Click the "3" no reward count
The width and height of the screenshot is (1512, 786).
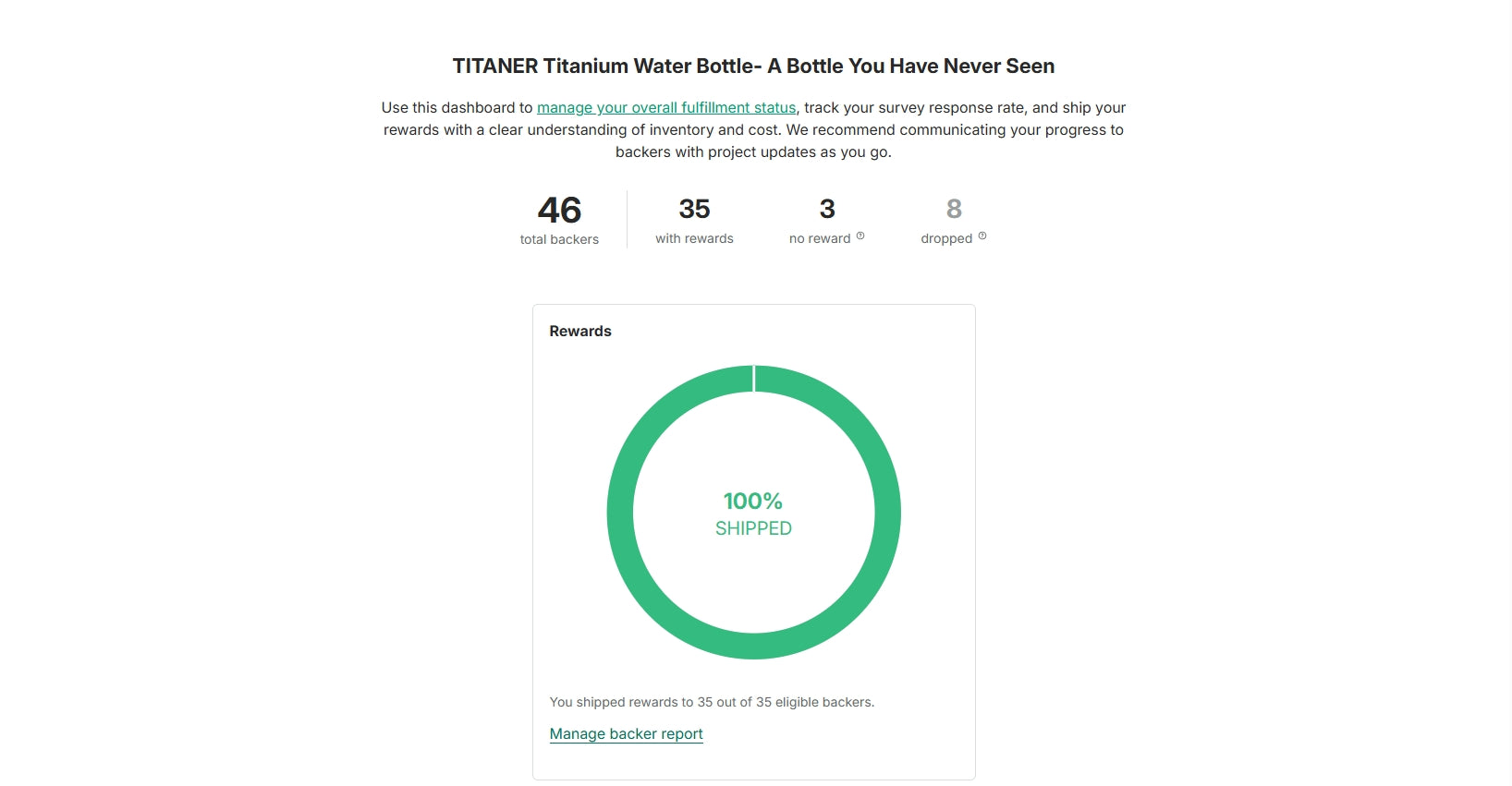pyautogui.click(x=827, y=210)
